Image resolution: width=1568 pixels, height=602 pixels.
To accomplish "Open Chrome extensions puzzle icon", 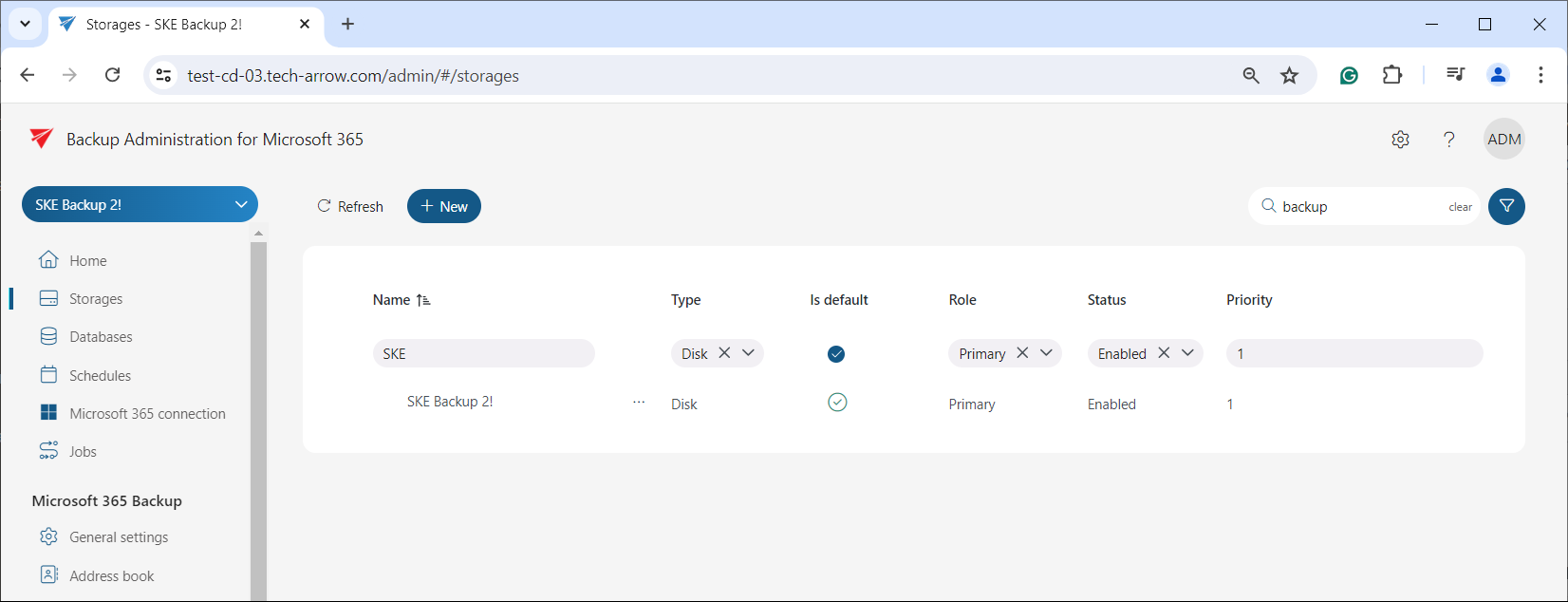I will coord(1391,76).
